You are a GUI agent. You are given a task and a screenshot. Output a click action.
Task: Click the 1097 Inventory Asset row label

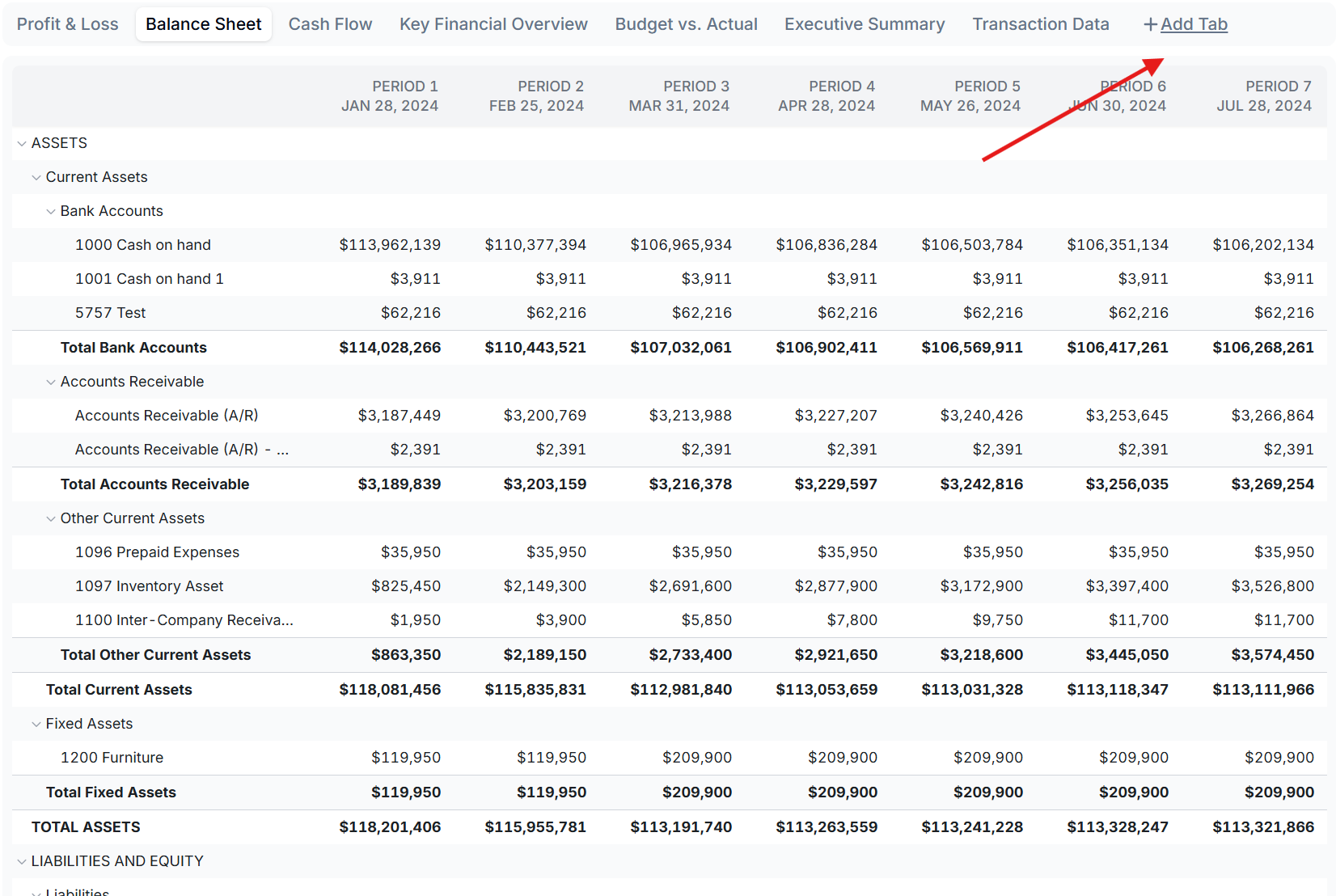[149, 586]
